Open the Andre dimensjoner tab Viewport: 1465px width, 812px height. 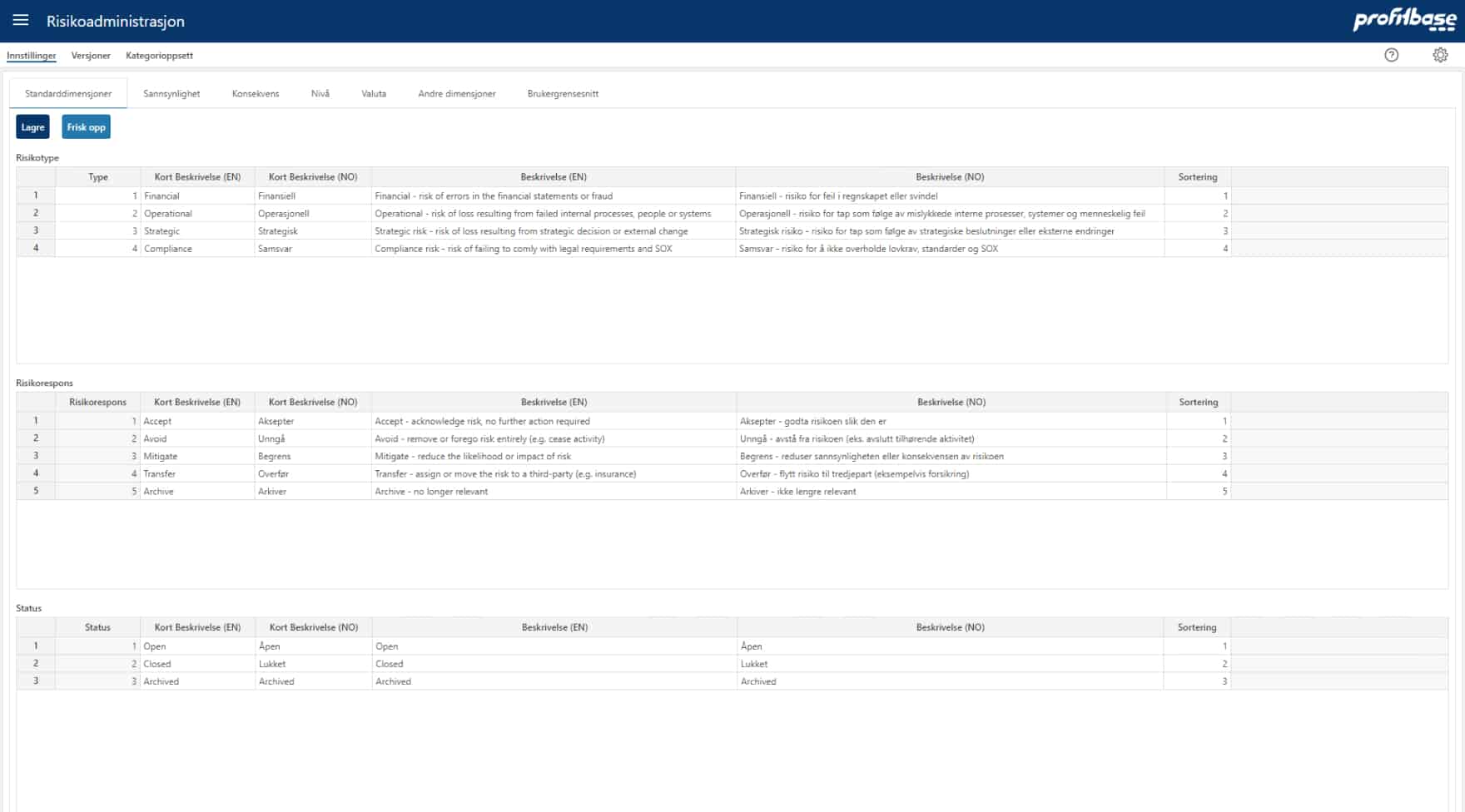point(456,94)
